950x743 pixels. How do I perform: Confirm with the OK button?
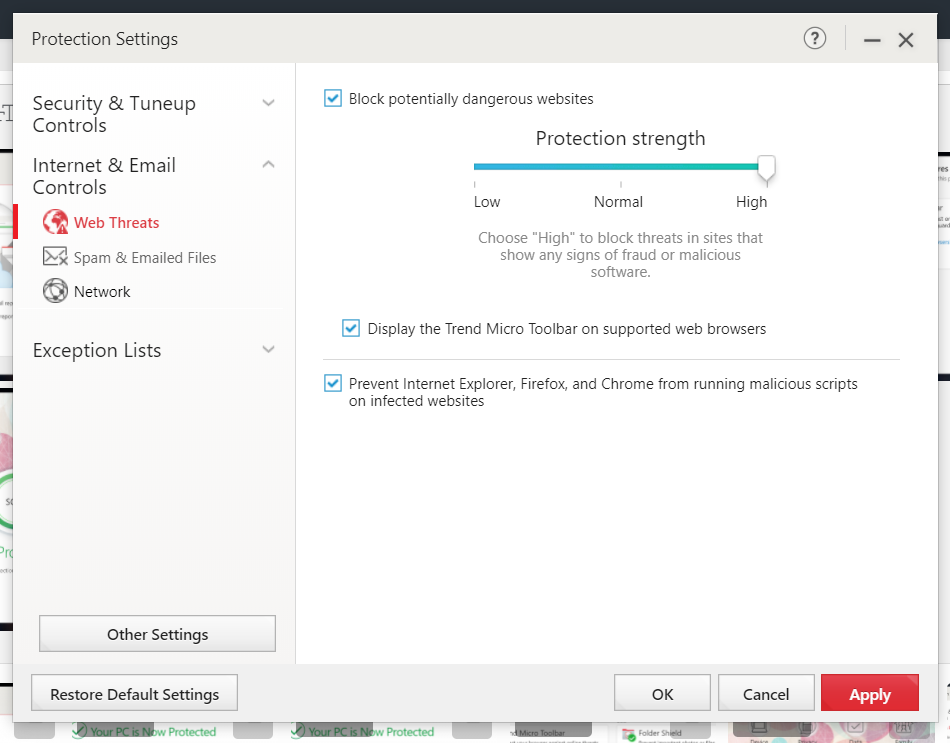pyautogui.click(x=662, y=693)
